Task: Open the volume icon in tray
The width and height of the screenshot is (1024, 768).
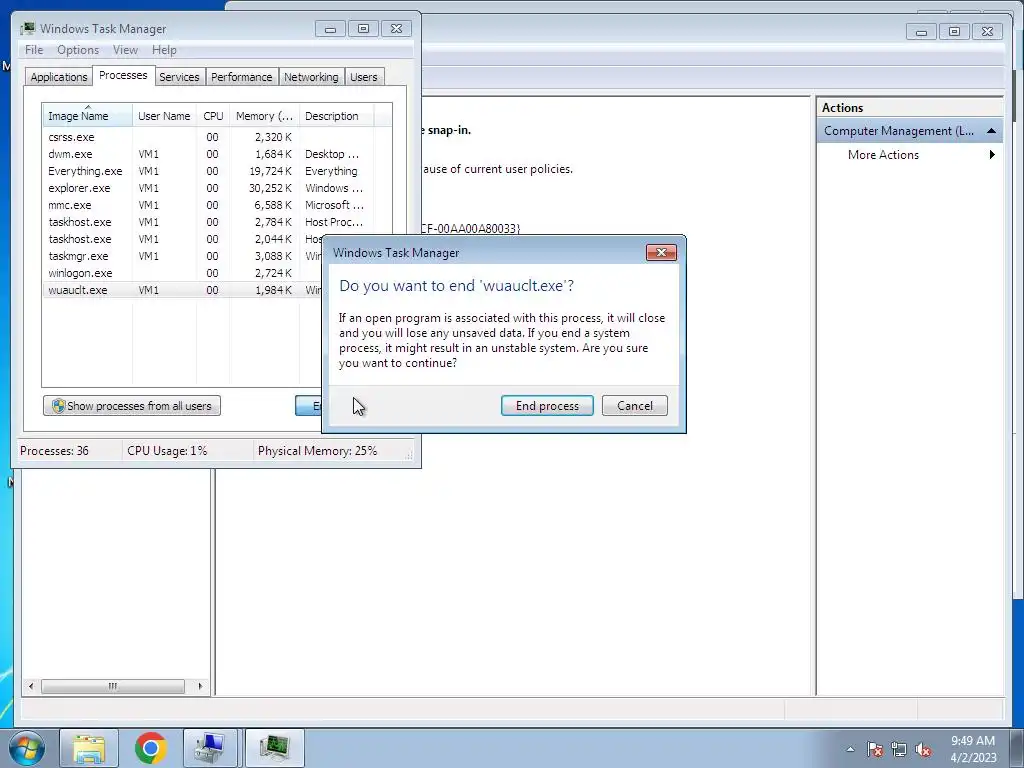Action: click(923, 749)
